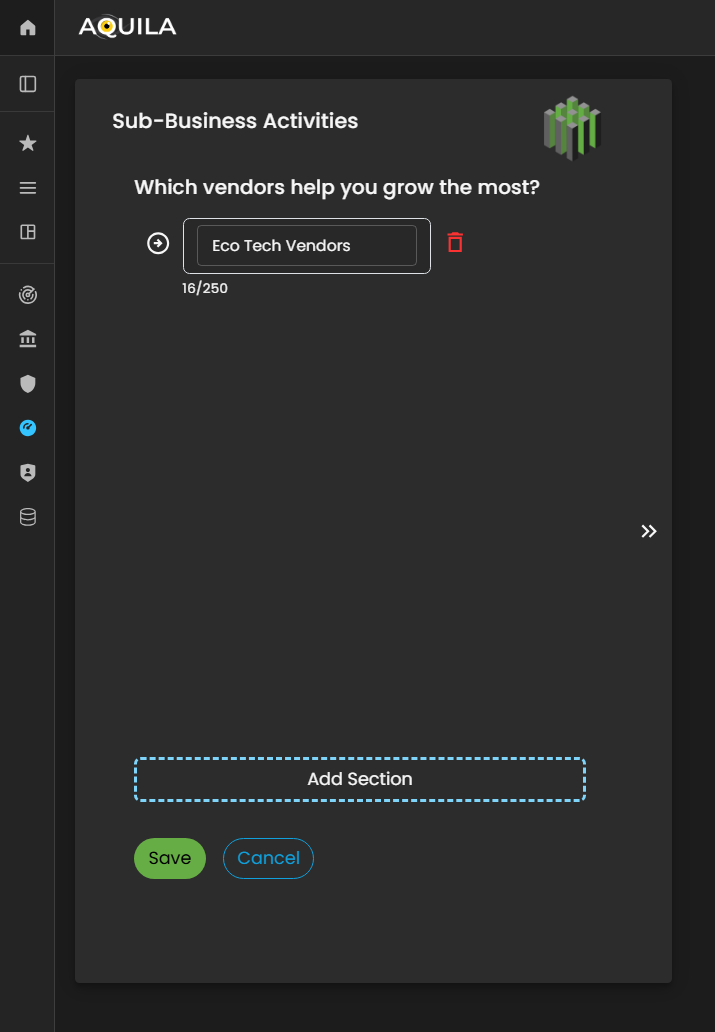Click the Eco Tech Vendors text field
Image resolution: width=715 pixels, height=1032 pixels.
(306, 246)
